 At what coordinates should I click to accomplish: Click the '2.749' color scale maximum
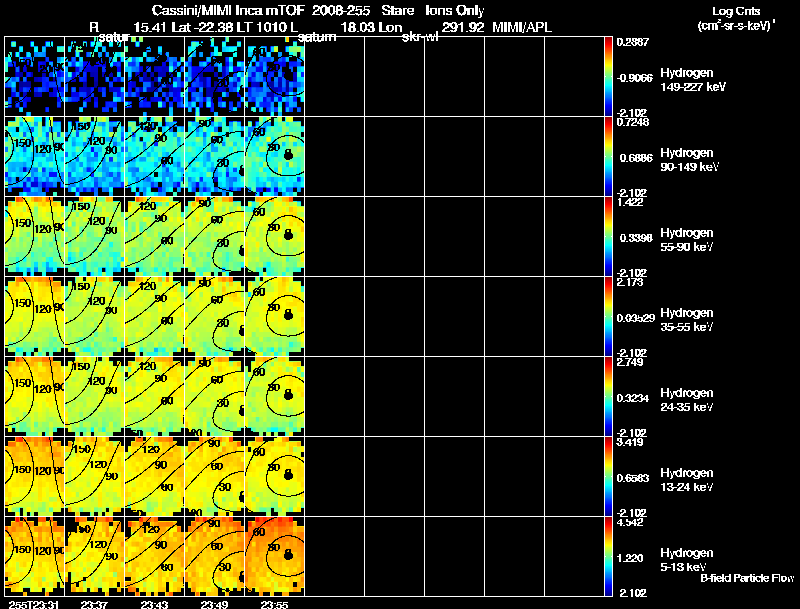pyautogui.click(x=630, y=362)
